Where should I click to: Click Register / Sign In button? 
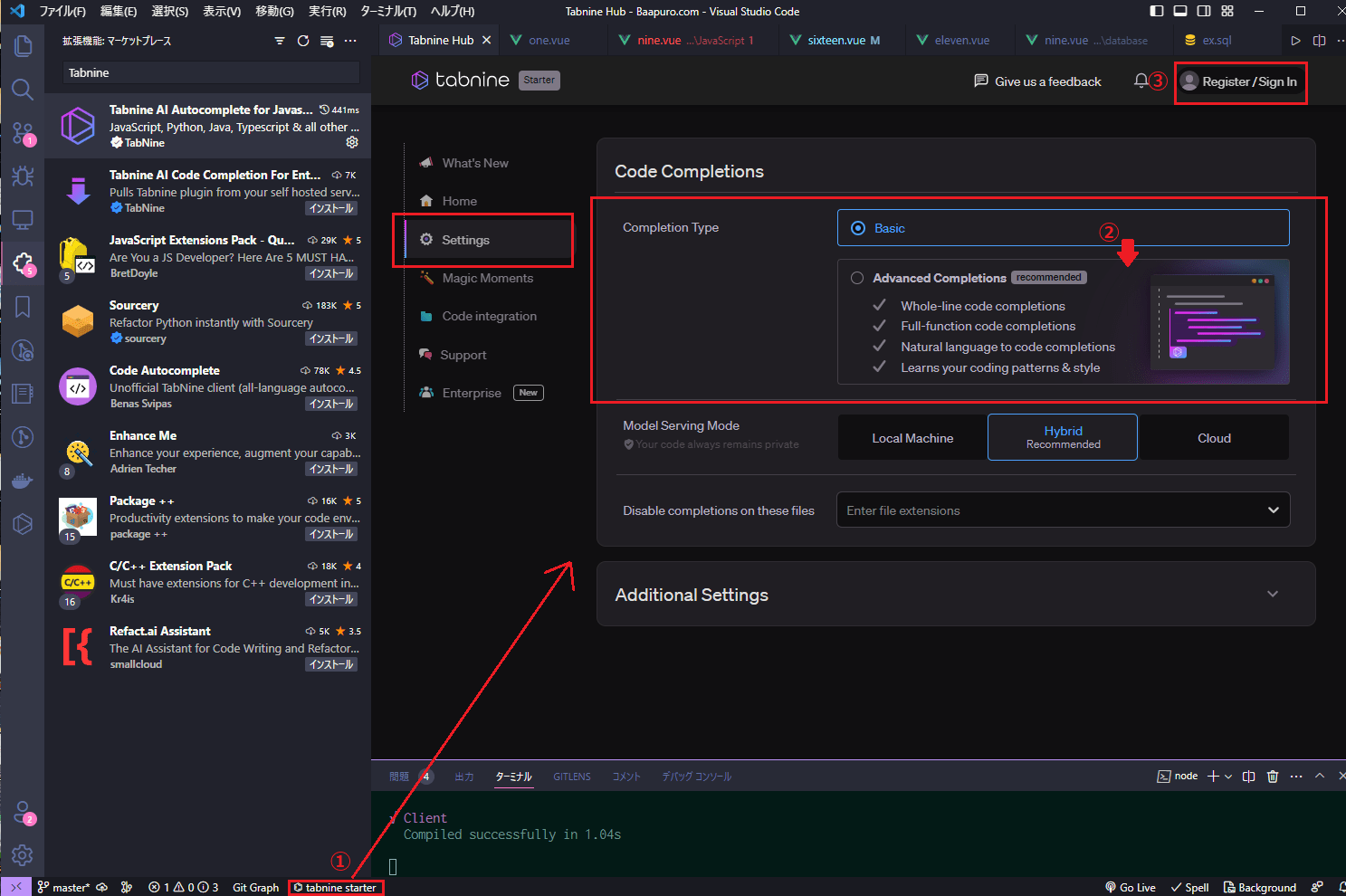click(x=1240, y=81)
